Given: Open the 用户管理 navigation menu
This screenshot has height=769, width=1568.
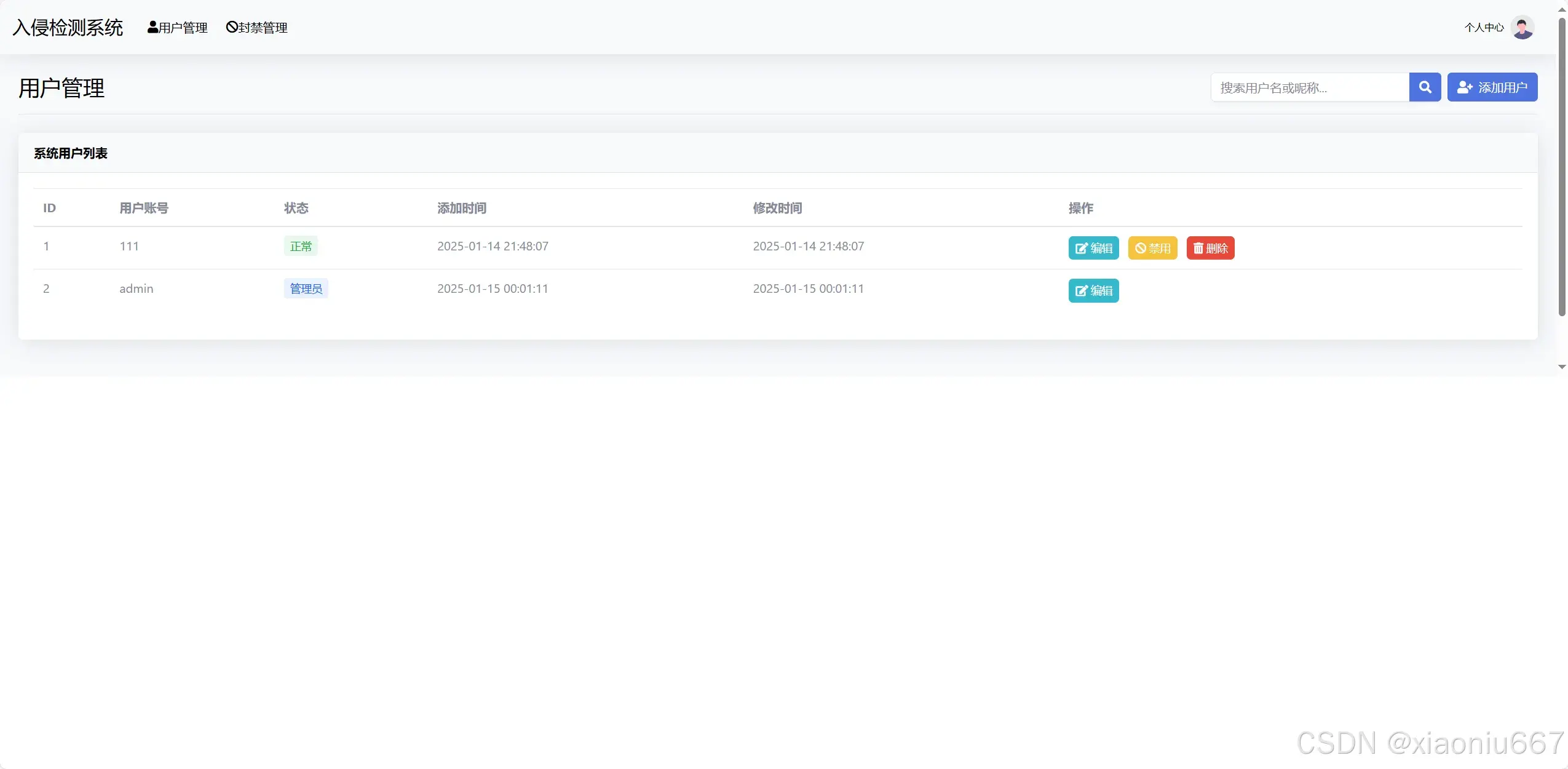Looking at the screenshot, I should pyautogui.click(x=178, y=28).
